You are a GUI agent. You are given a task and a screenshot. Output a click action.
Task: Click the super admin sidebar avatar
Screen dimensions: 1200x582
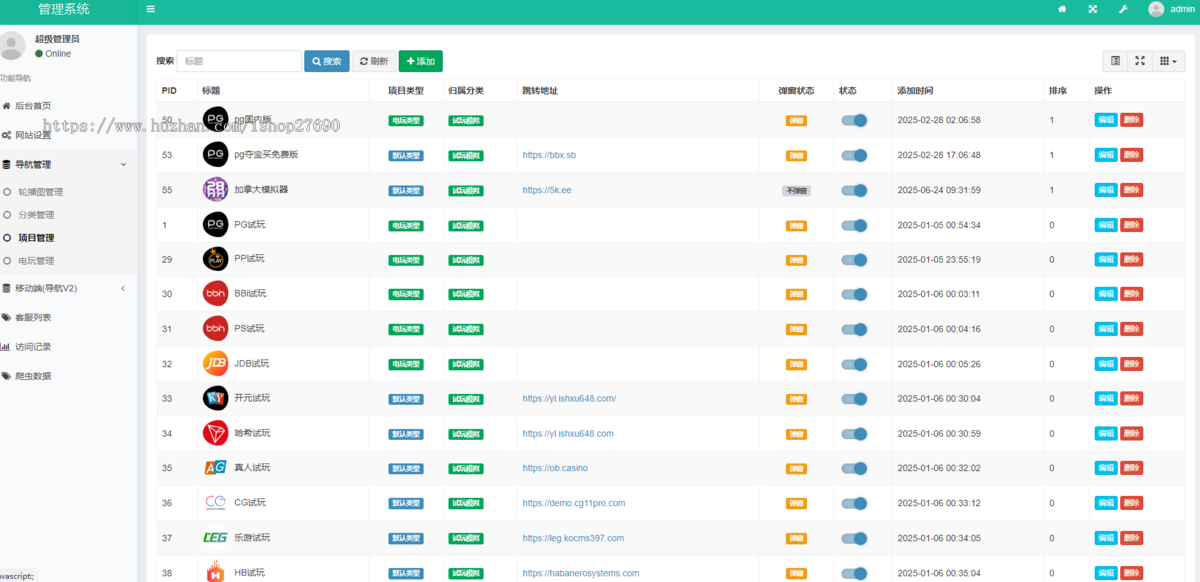click(12, 46)
